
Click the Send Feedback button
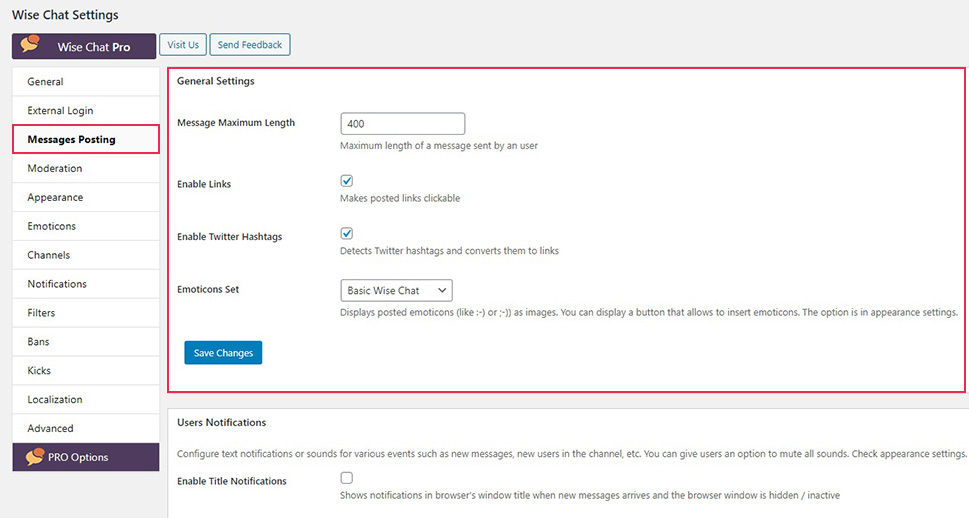pyautogui.click(x=250, y=45)
